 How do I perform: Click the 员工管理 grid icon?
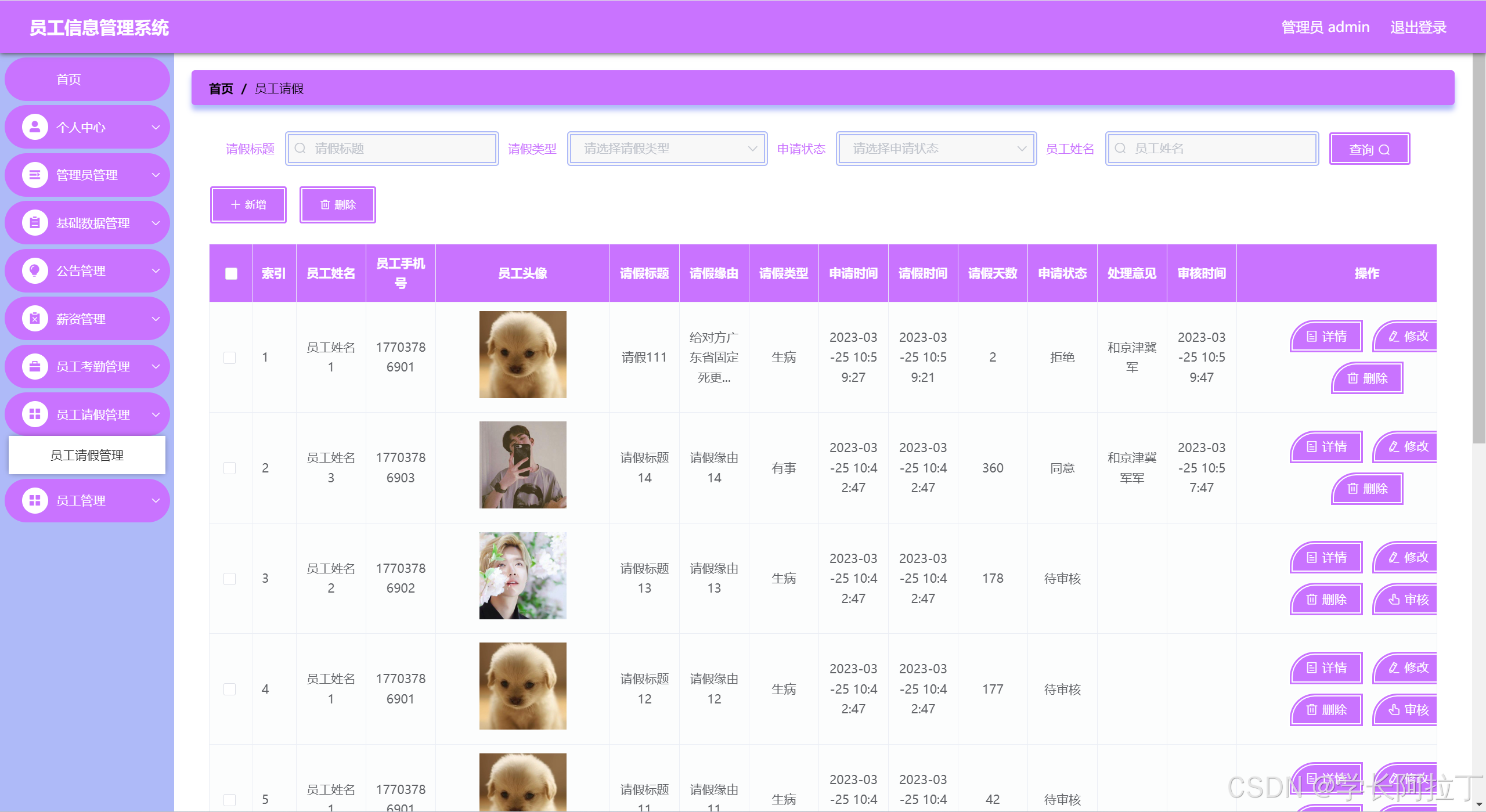(x=35, y=500)
